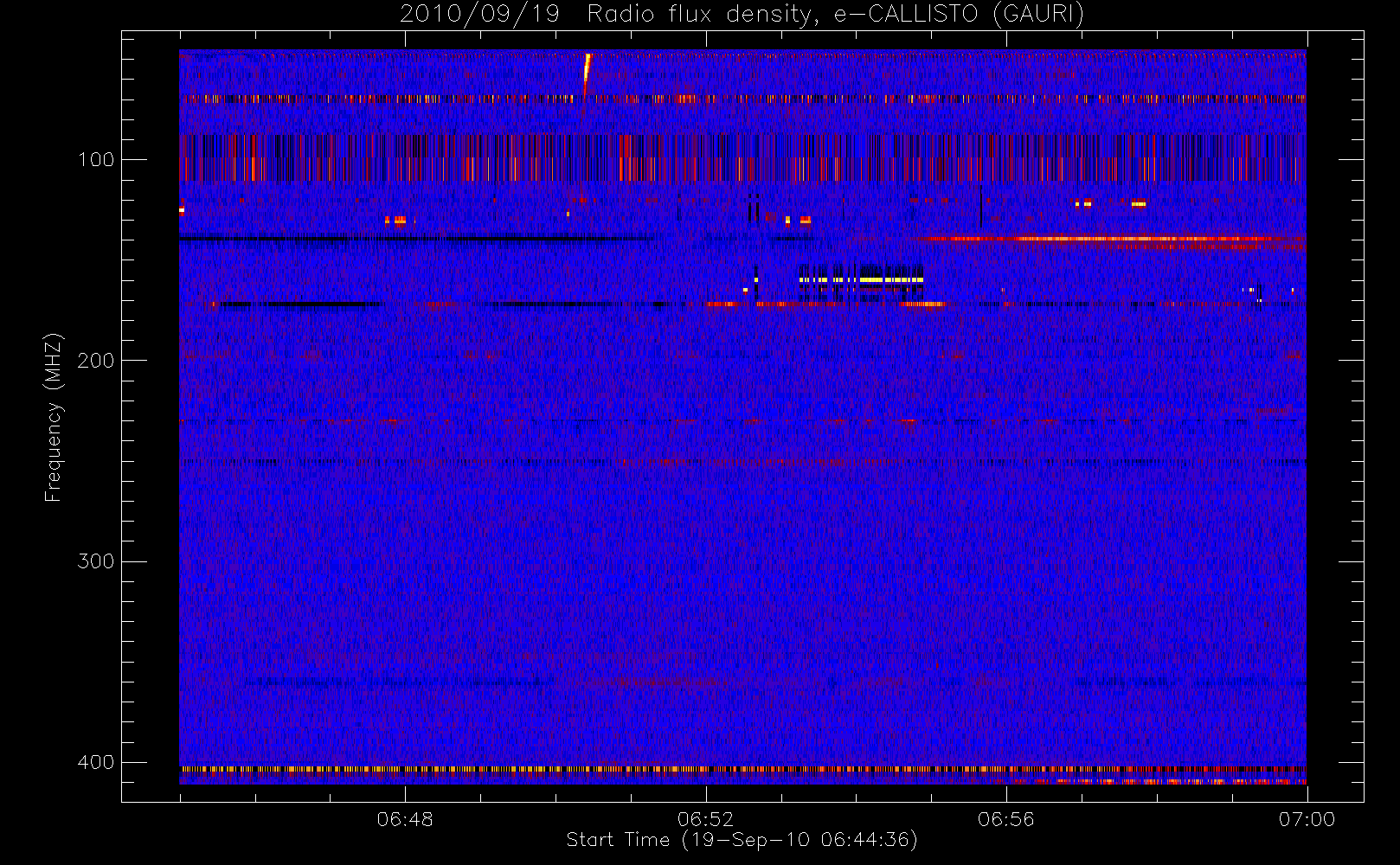Viewport: 1400px width, 865px height.
Task: Click the bright white-yellow emission band near 160 MHz
Action: coord(861,280)
